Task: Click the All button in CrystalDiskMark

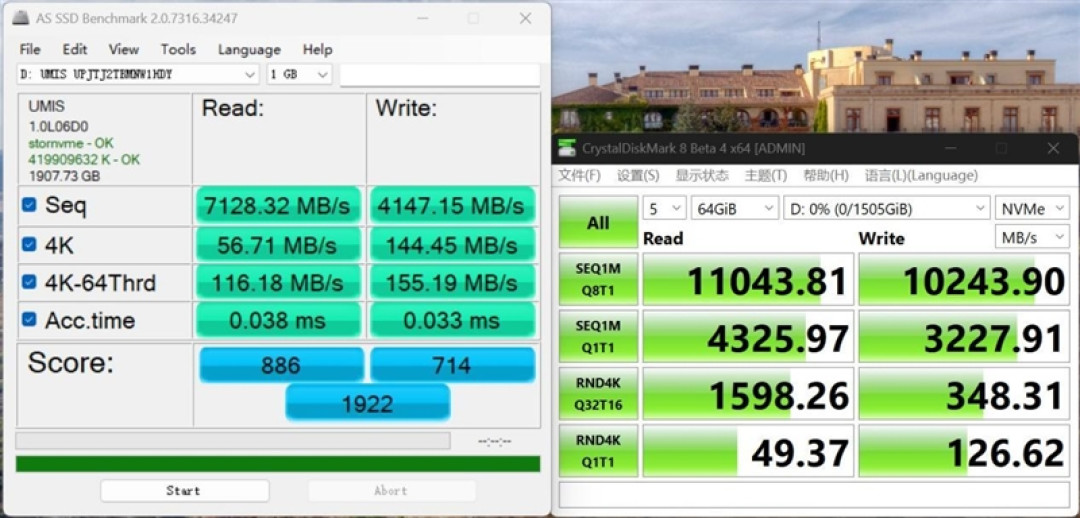Action: [x=598, y=222]
